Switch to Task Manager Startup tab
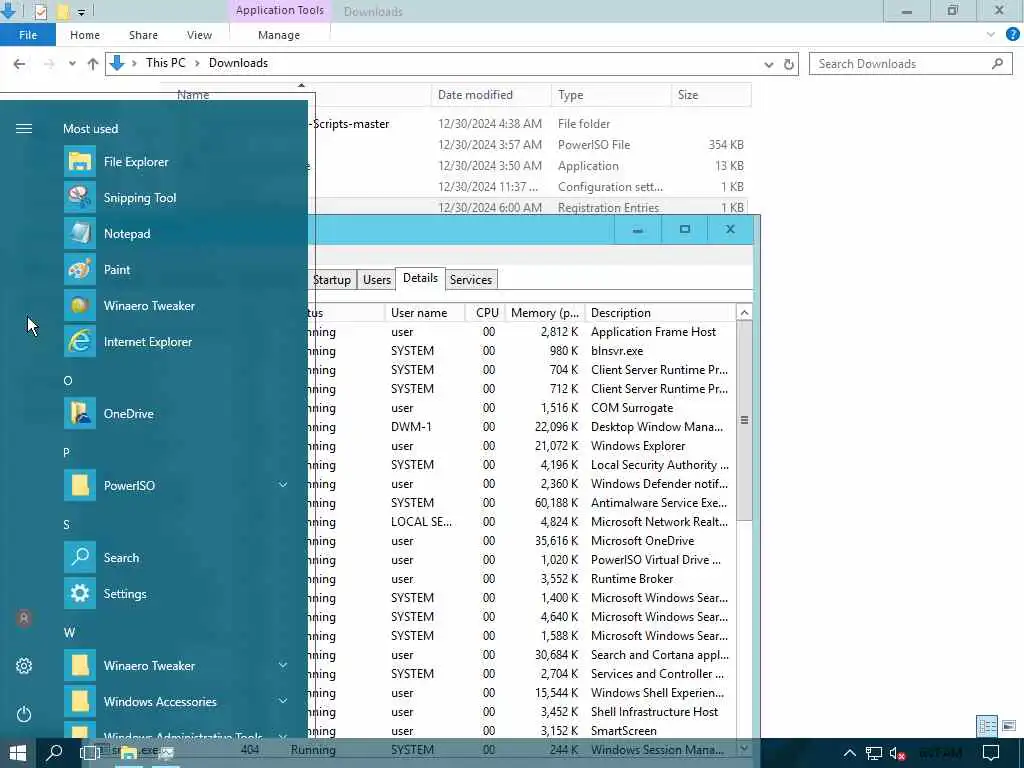Image resolution: width=1024 pixels, height=768 pixels. tap(332, 280)
